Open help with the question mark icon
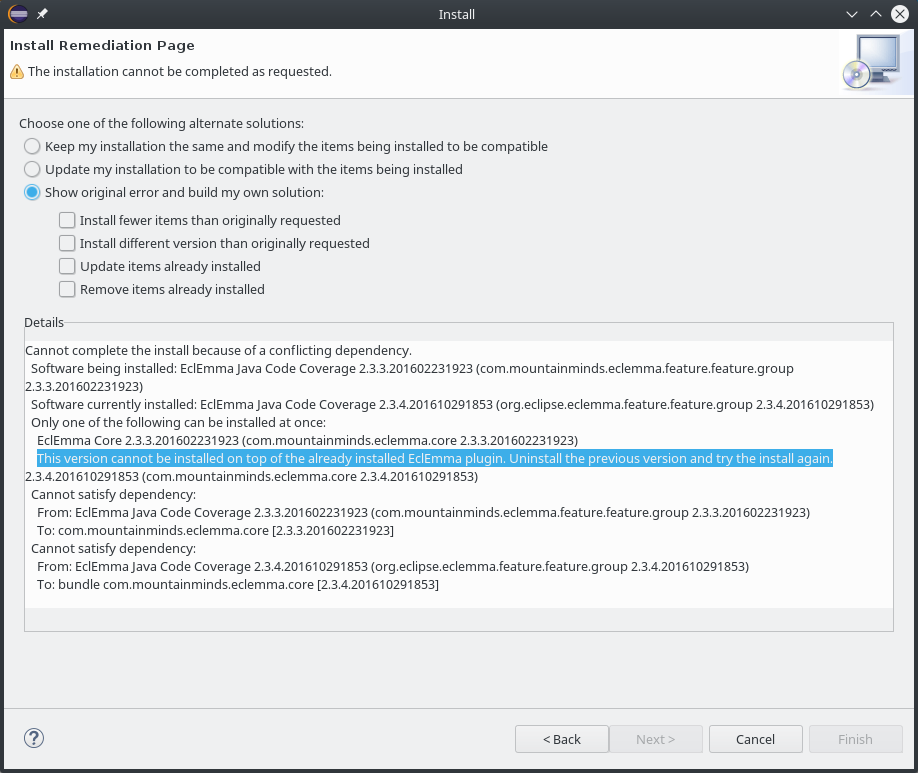918x773 pixels. tap(34, 738)
